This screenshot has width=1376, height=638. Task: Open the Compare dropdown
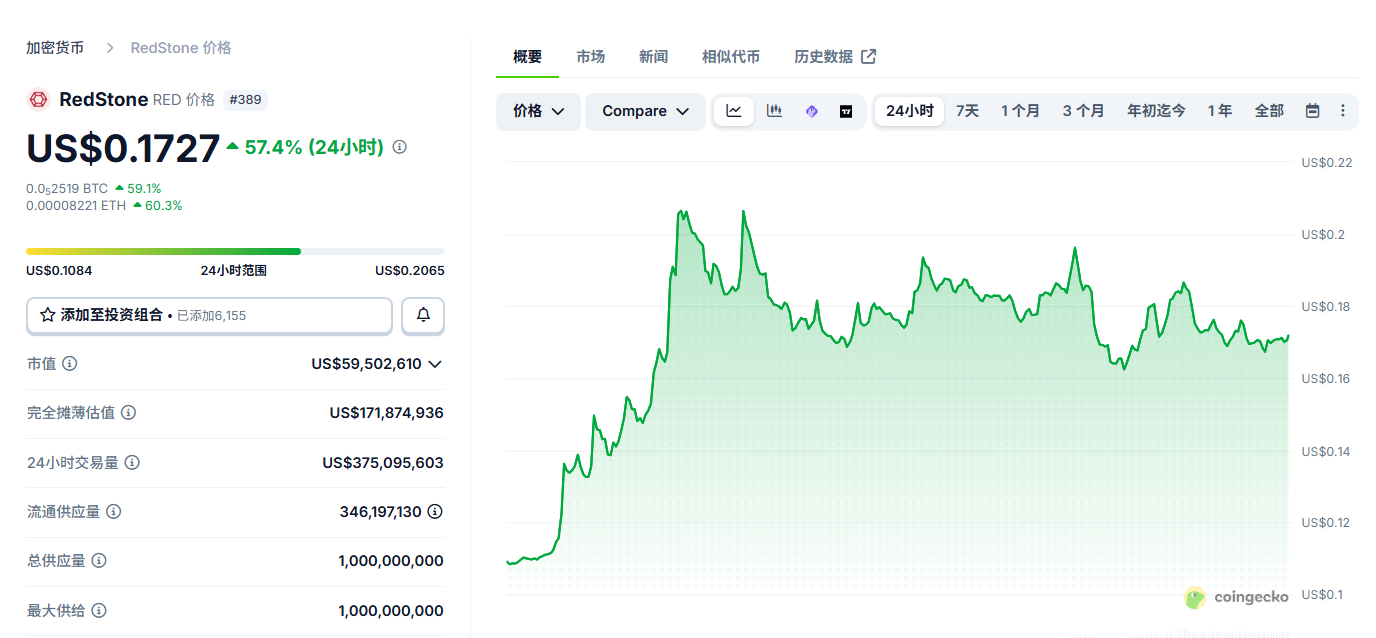click(646, 111)
